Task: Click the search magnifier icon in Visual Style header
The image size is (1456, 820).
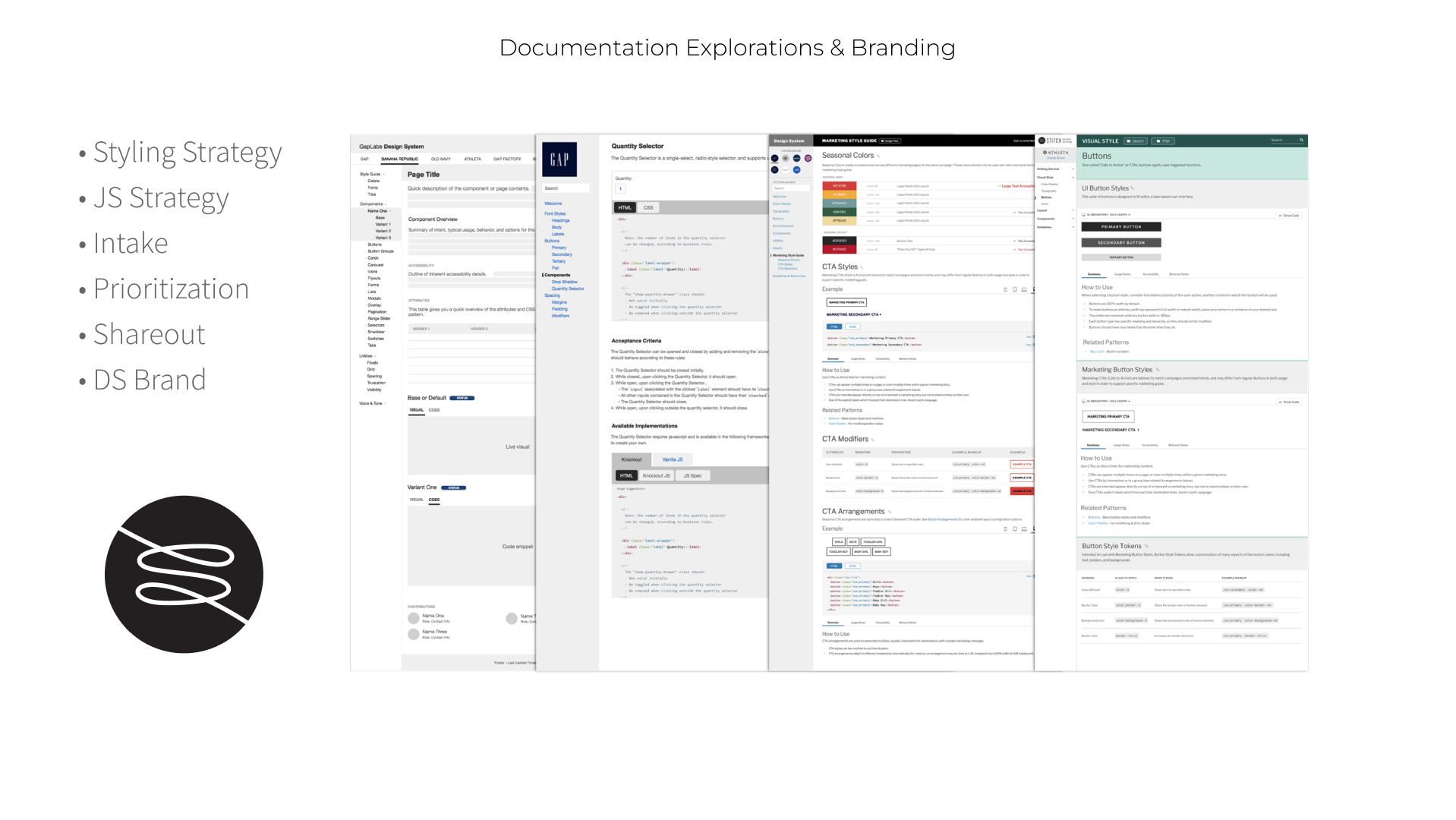Action: point(1301,140)
